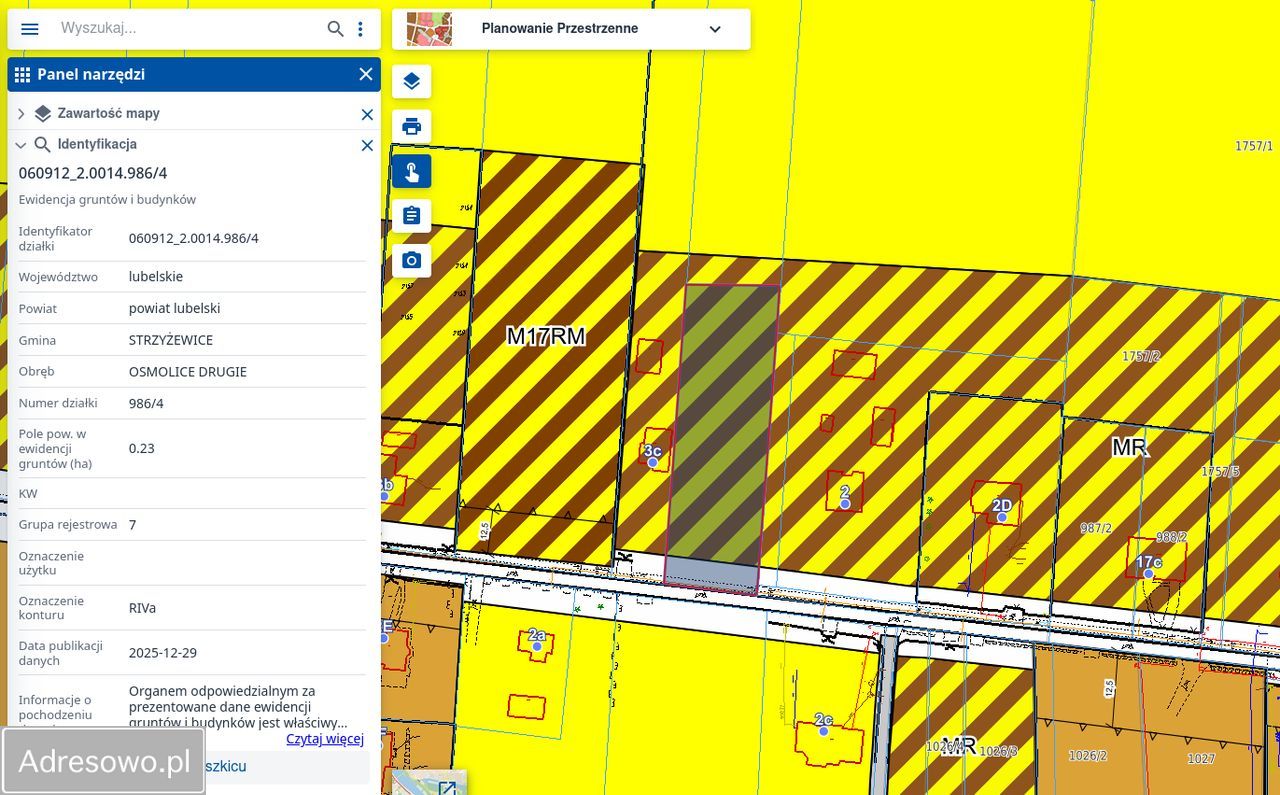The height and width of the screenshot is (795, 1280).
Task: Open the clipboard report tool
Action: [411, 216]
